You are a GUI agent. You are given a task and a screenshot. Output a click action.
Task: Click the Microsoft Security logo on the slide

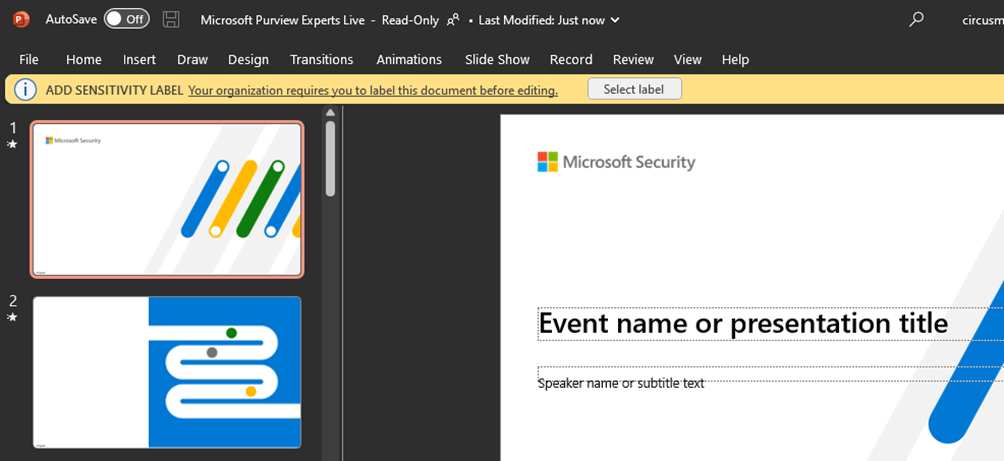[616, 162]
